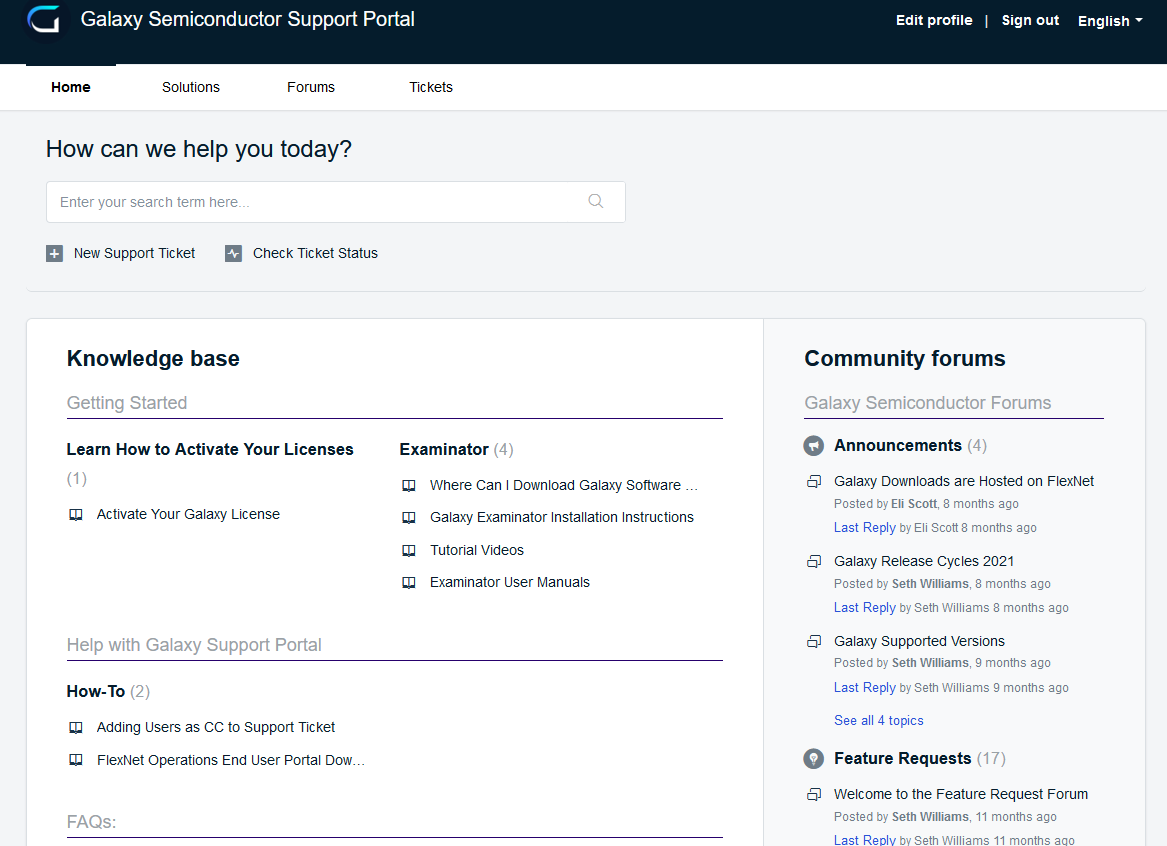
Task: Open New Support Ticket link
Action: [x=134, y=253]
